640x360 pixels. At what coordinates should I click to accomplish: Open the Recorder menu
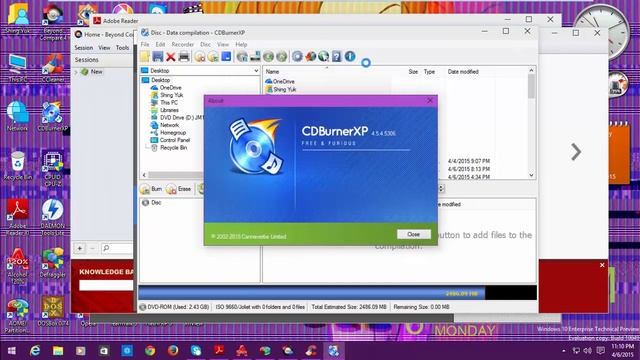click(182, 44)
